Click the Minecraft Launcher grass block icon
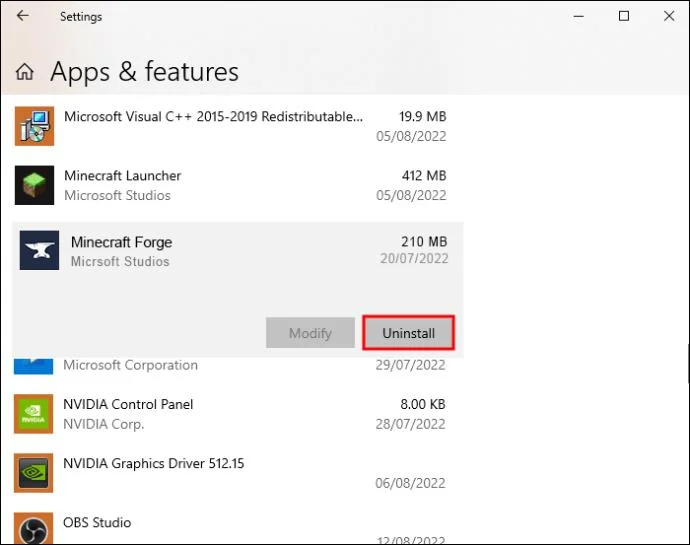This screenshot has height=545, width=690. point(34,185)
